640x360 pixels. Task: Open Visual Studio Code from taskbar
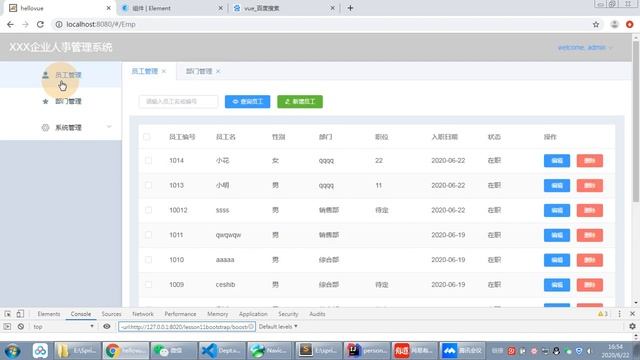(222, 351)
